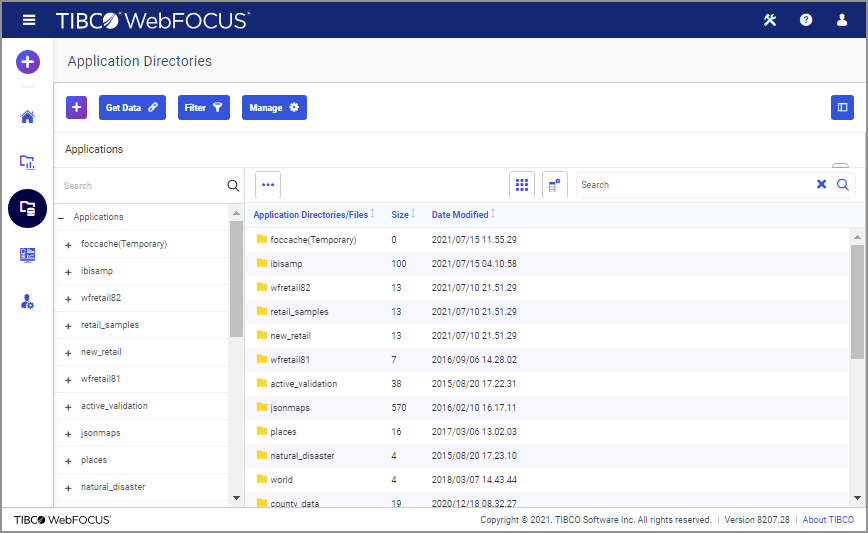Viewport: 868px width, 533px height.
Task: Toggle the side panel layout button
Action: coord(842,107)
